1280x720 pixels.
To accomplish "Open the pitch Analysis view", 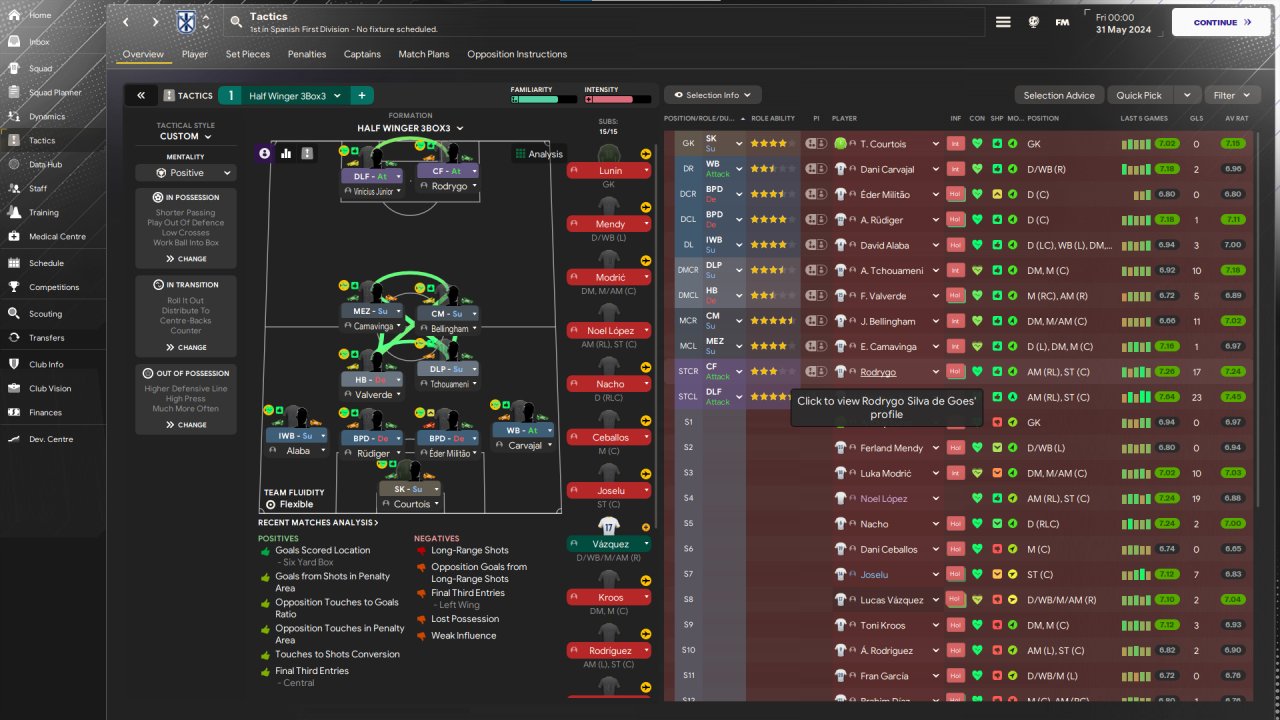I will coord(539,154).
